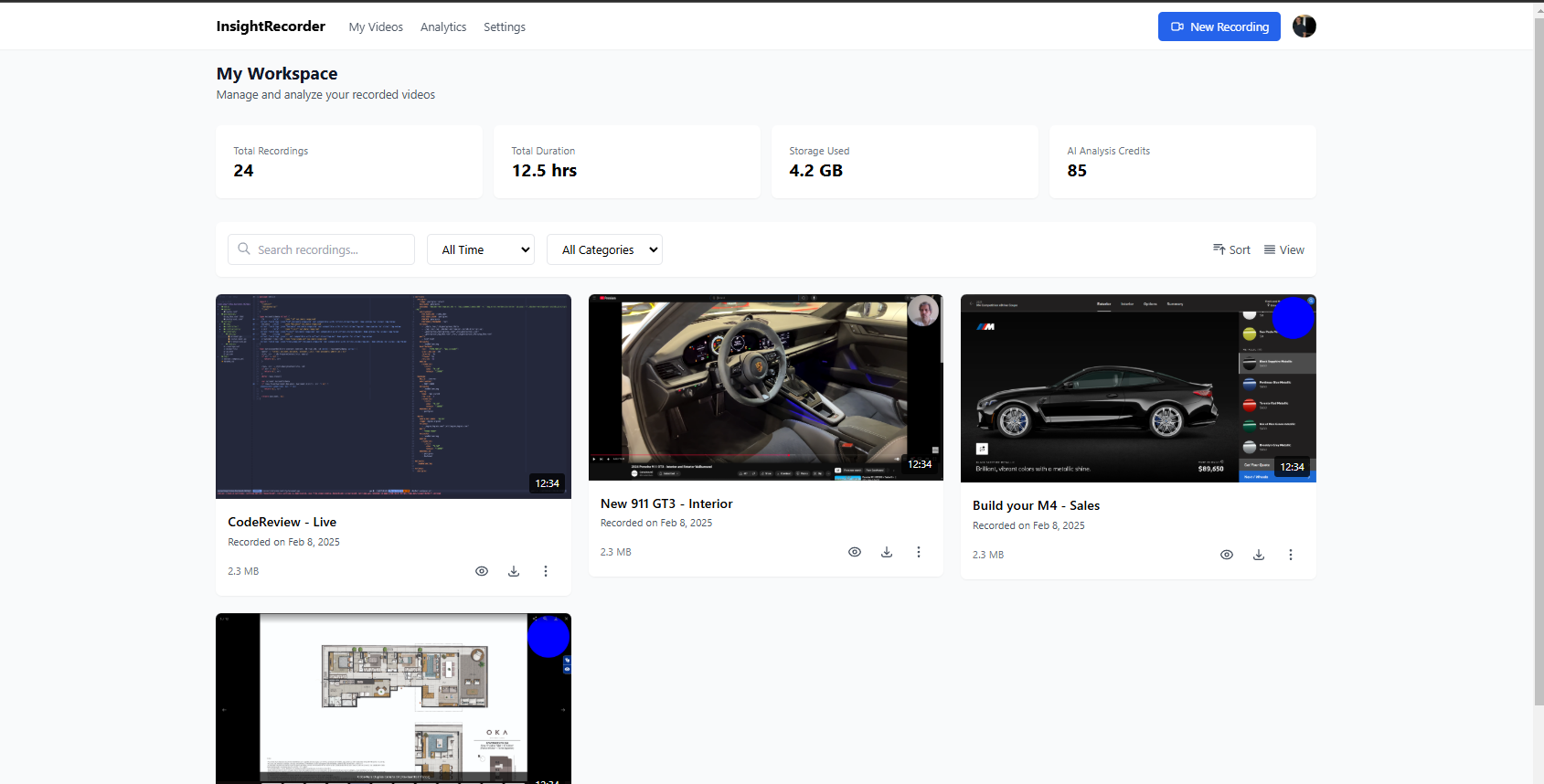
Task: Open the floor plan recording thumbnail
Action: coord(393,698)
